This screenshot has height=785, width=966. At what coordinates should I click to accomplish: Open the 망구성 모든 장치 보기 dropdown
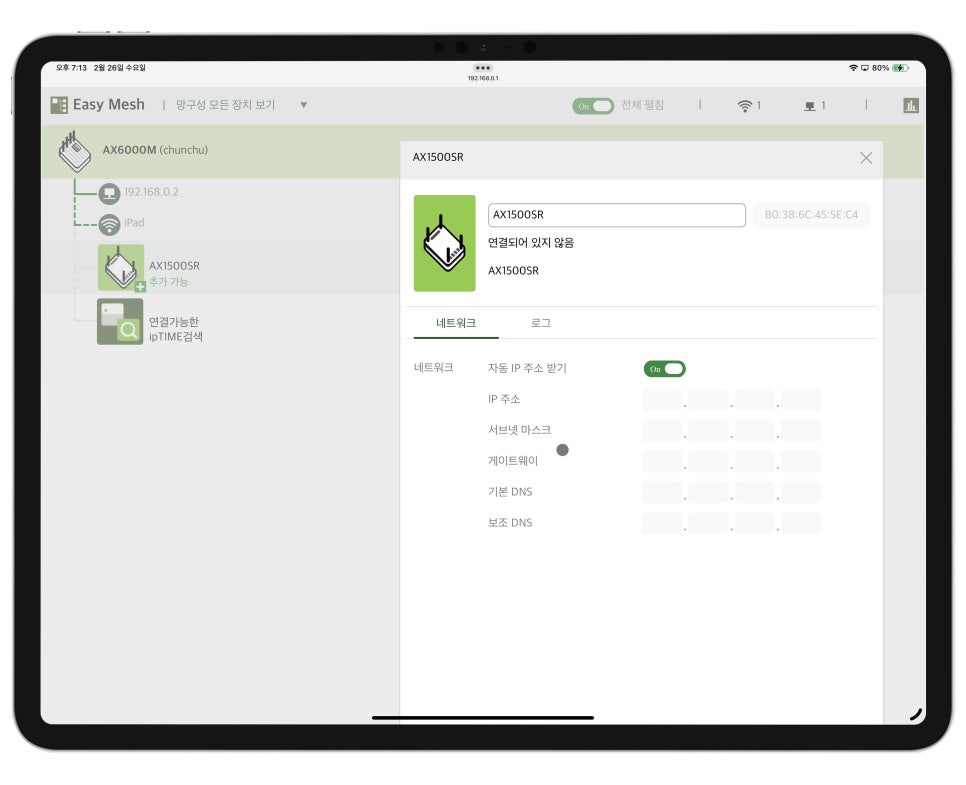[x=241, y=105]
